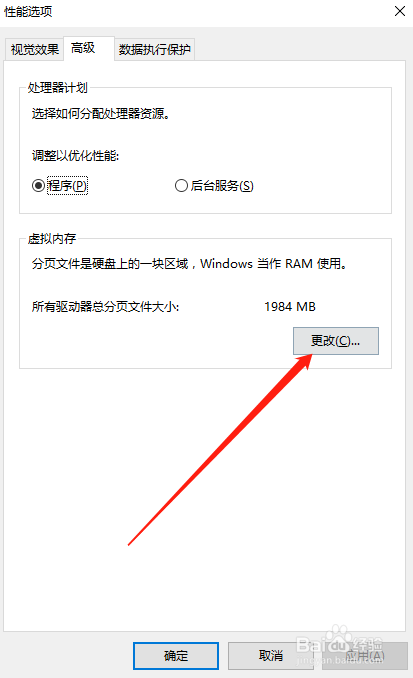Close the 性能选项 dialog window
Viewport: 413px width, 678px height.
point(400,11)
